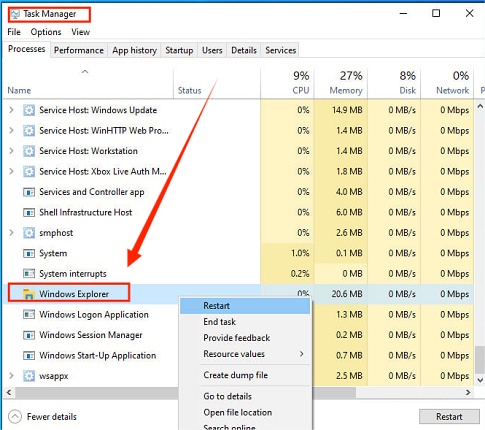Open the View menu
The width and height of the screenshot is (485, 430).
[x=80, y=32]
